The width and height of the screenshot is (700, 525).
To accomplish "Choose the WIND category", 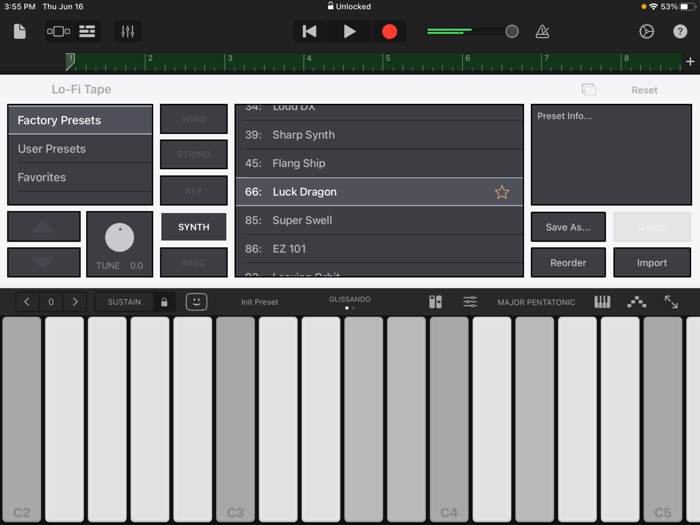I will pos(194,119).
